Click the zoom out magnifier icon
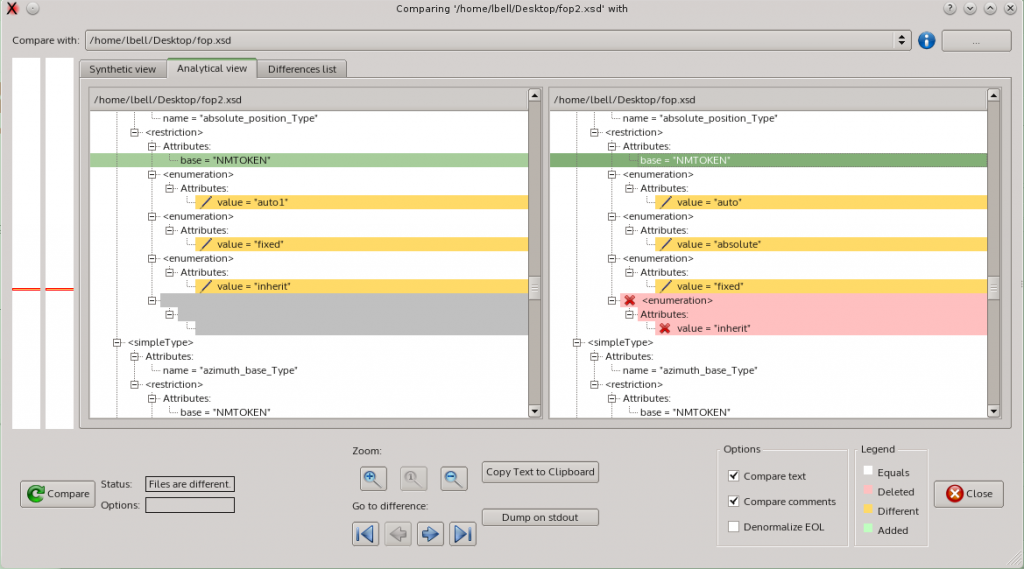The height and width of the screenshot is (569, 1024). [x=454, y=479]
